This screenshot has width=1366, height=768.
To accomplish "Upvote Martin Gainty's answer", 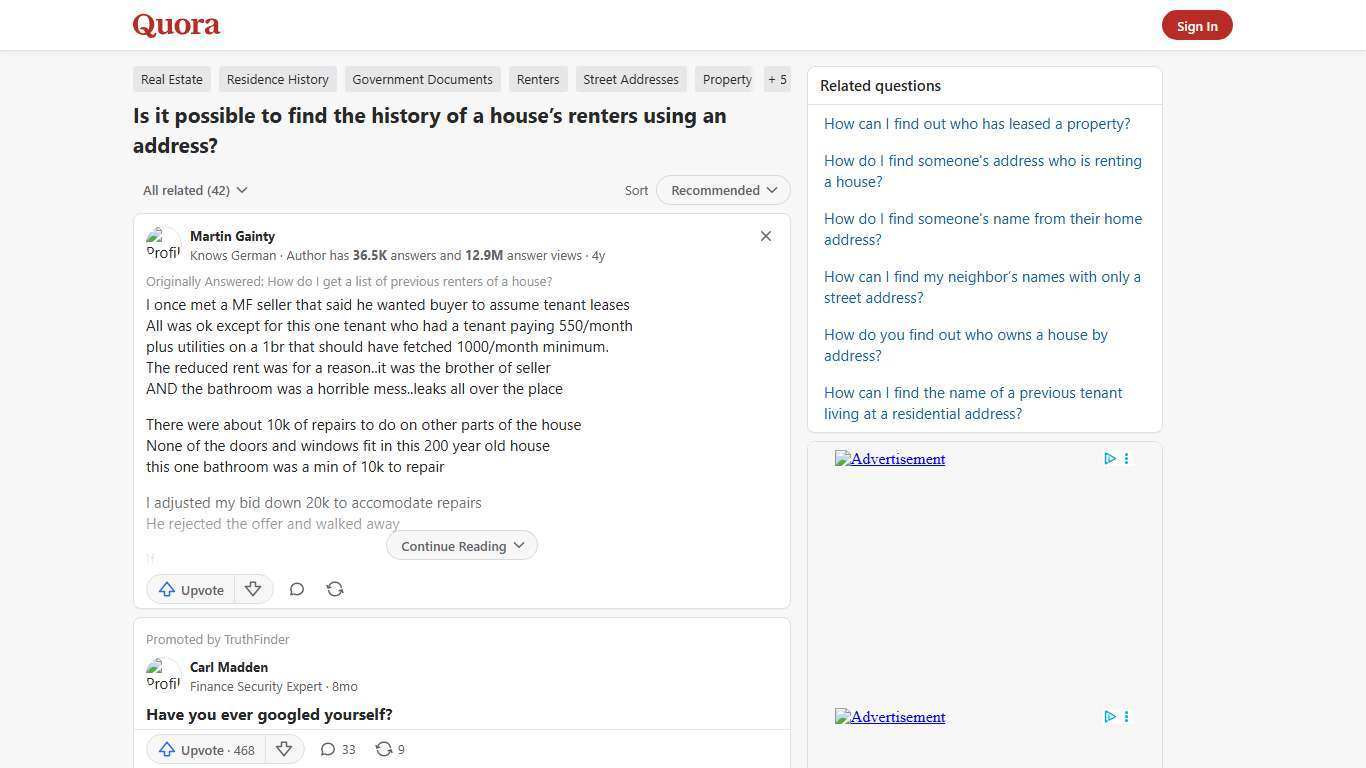I will pos(190,589).
